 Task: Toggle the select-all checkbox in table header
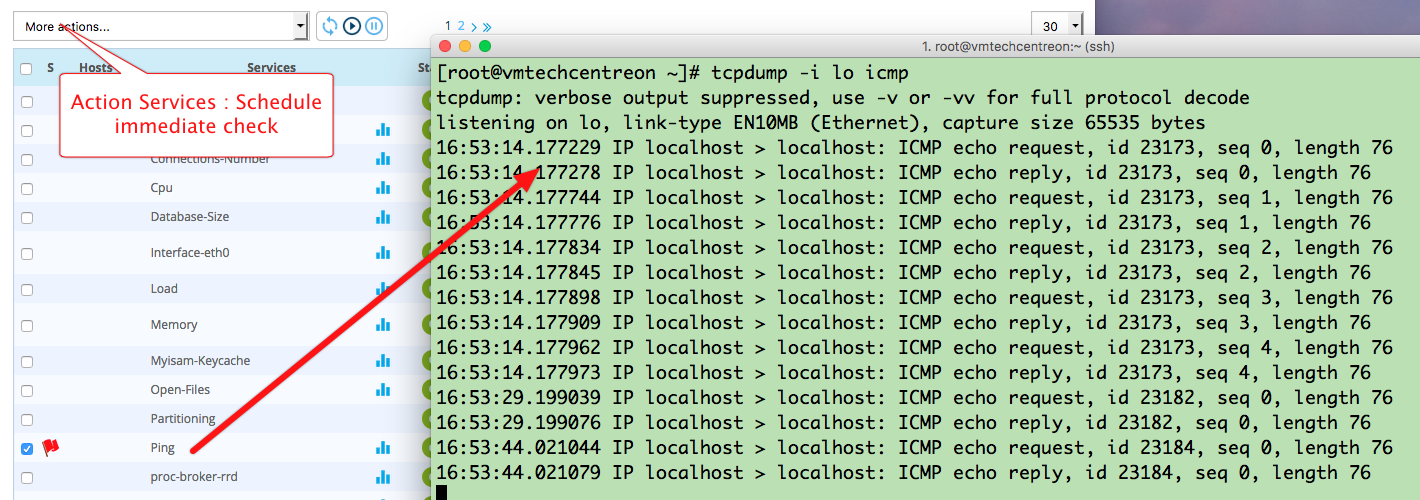point(26,69)
